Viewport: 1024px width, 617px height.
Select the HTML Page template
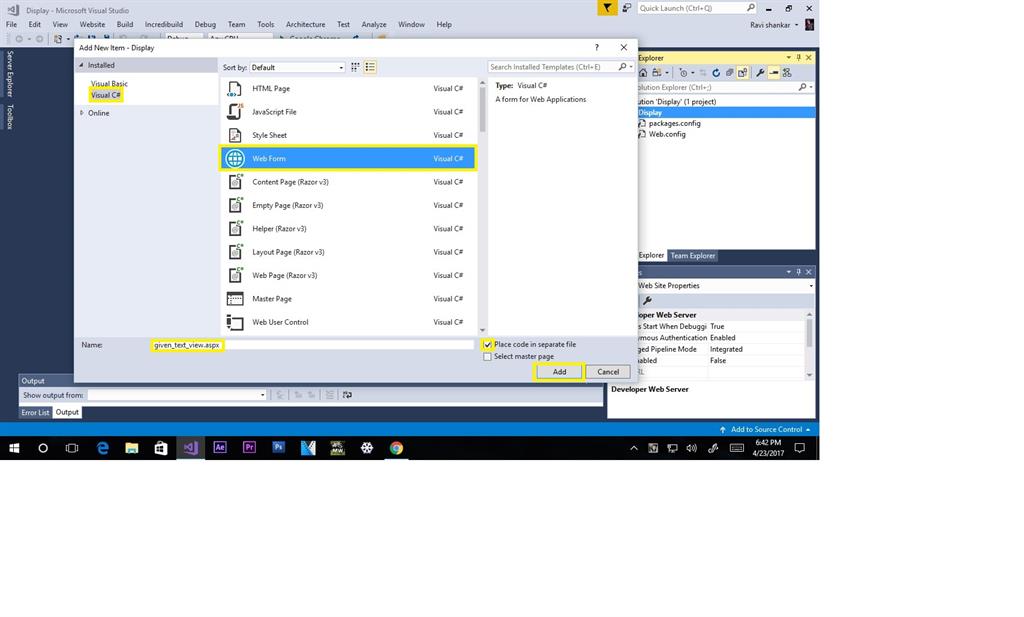pyautogui.click(x=348, y=88)
